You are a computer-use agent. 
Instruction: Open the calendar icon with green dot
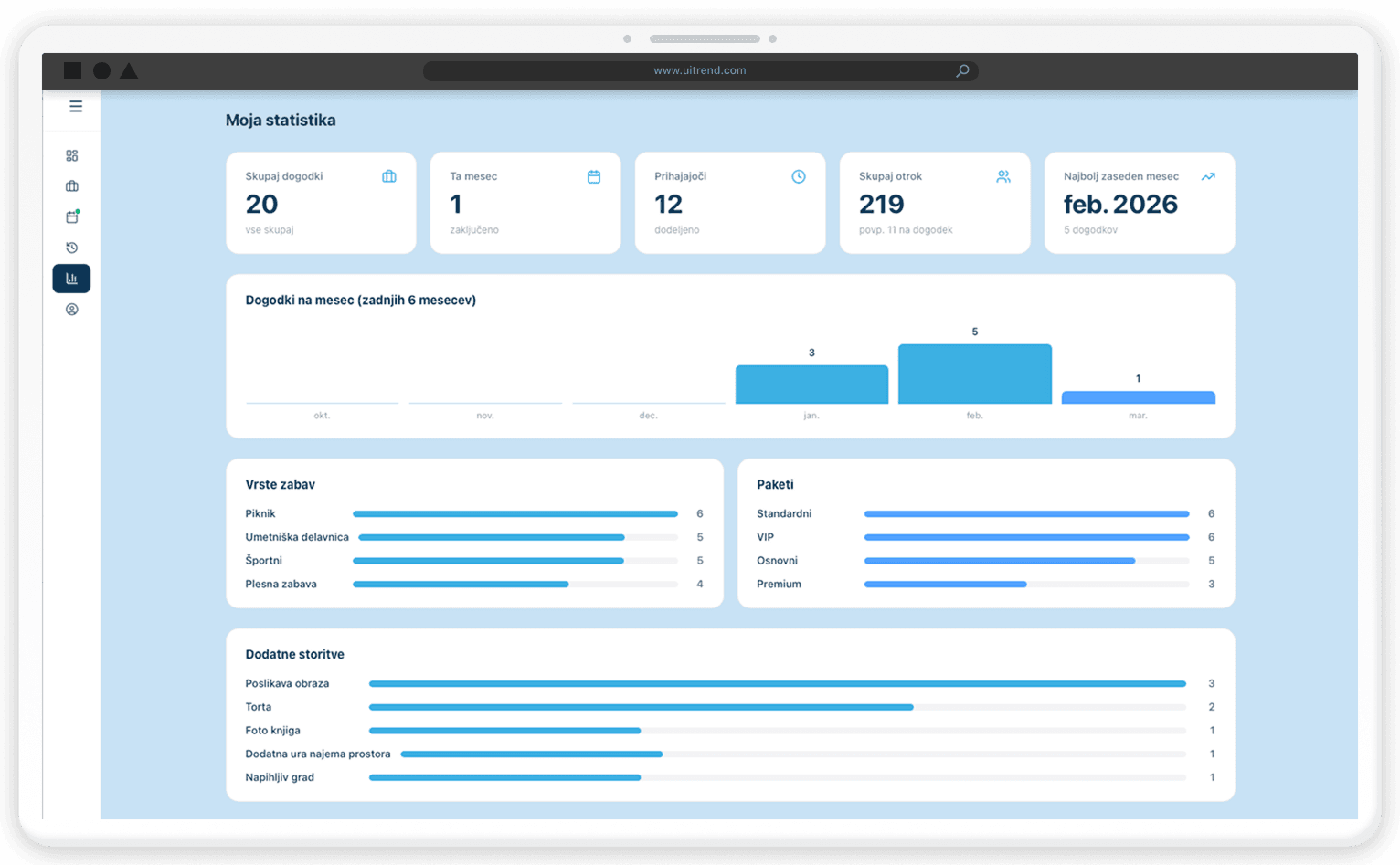[72, 217]
